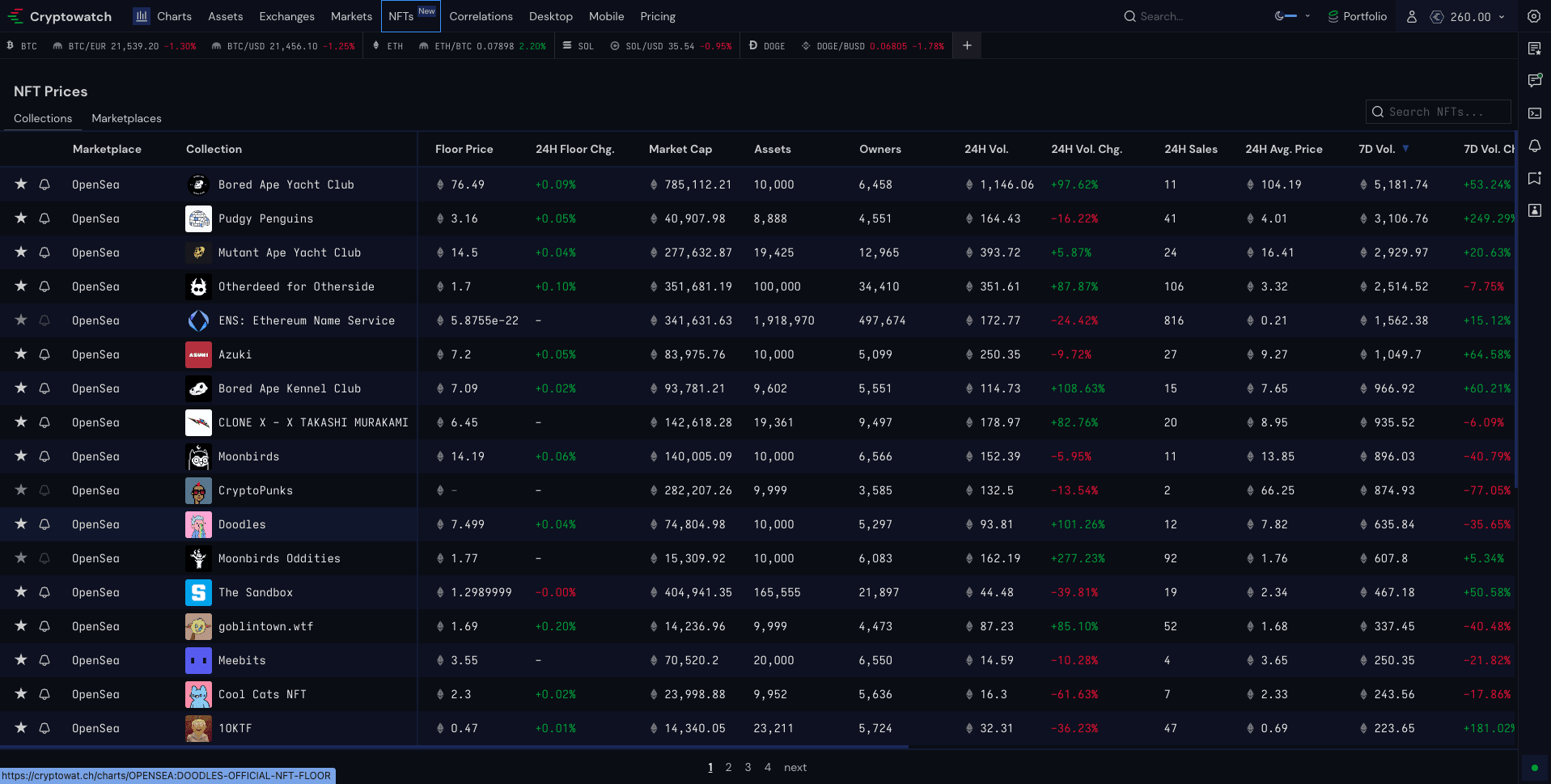
Task: Click the ENS collection logo
Action: (x=198, y=320)
